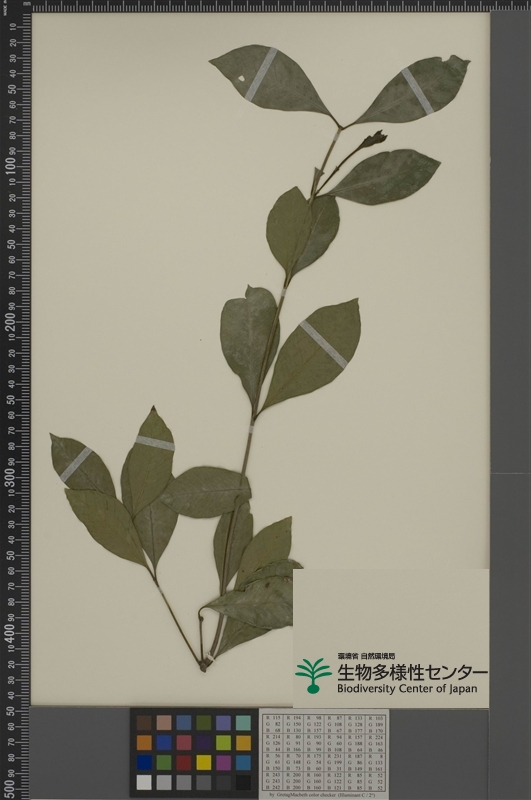The image size is (531, 800).
Task: Click the yellow swatch on color checker
Action: coord(203,762)
